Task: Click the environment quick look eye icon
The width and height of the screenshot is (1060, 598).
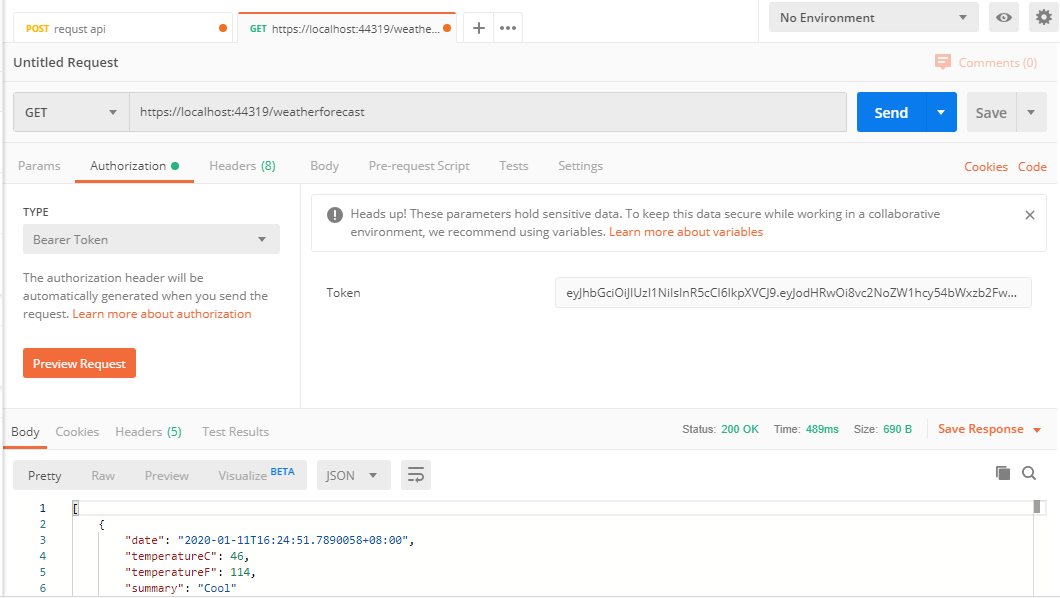Action: click(1003, 18)
